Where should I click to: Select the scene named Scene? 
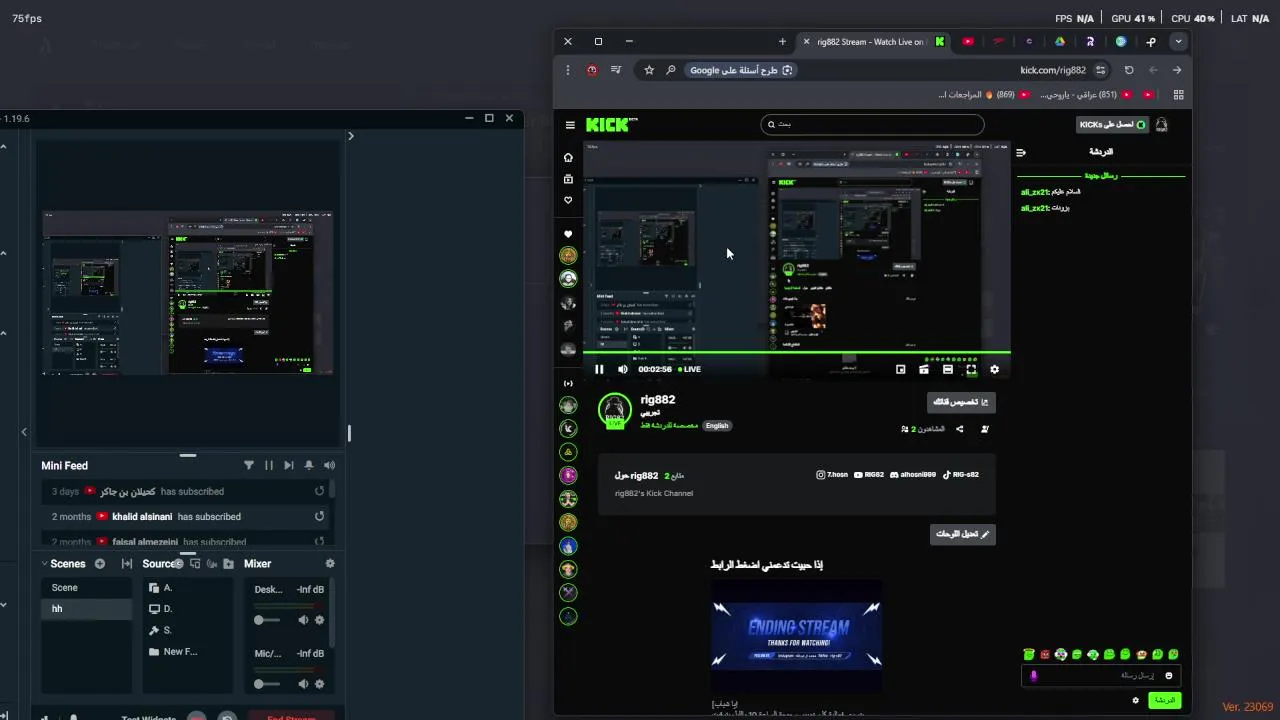tap(86, 588)
